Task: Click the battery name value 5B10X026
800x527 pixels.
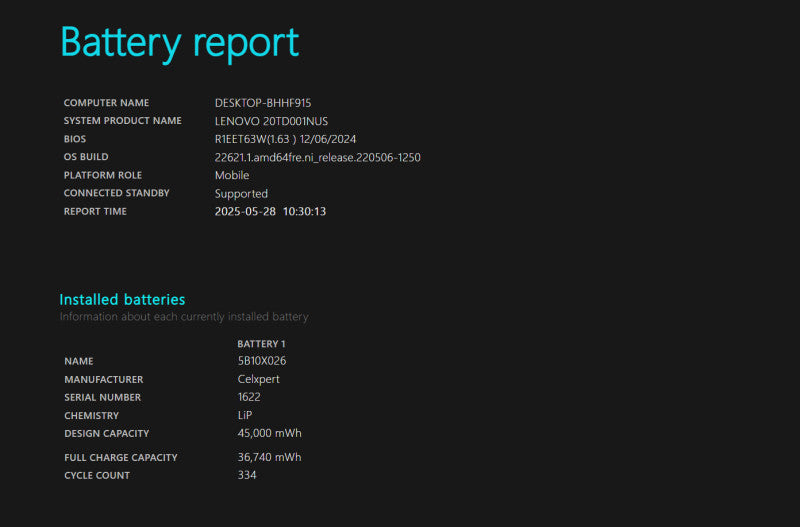Action: [262, 361]
